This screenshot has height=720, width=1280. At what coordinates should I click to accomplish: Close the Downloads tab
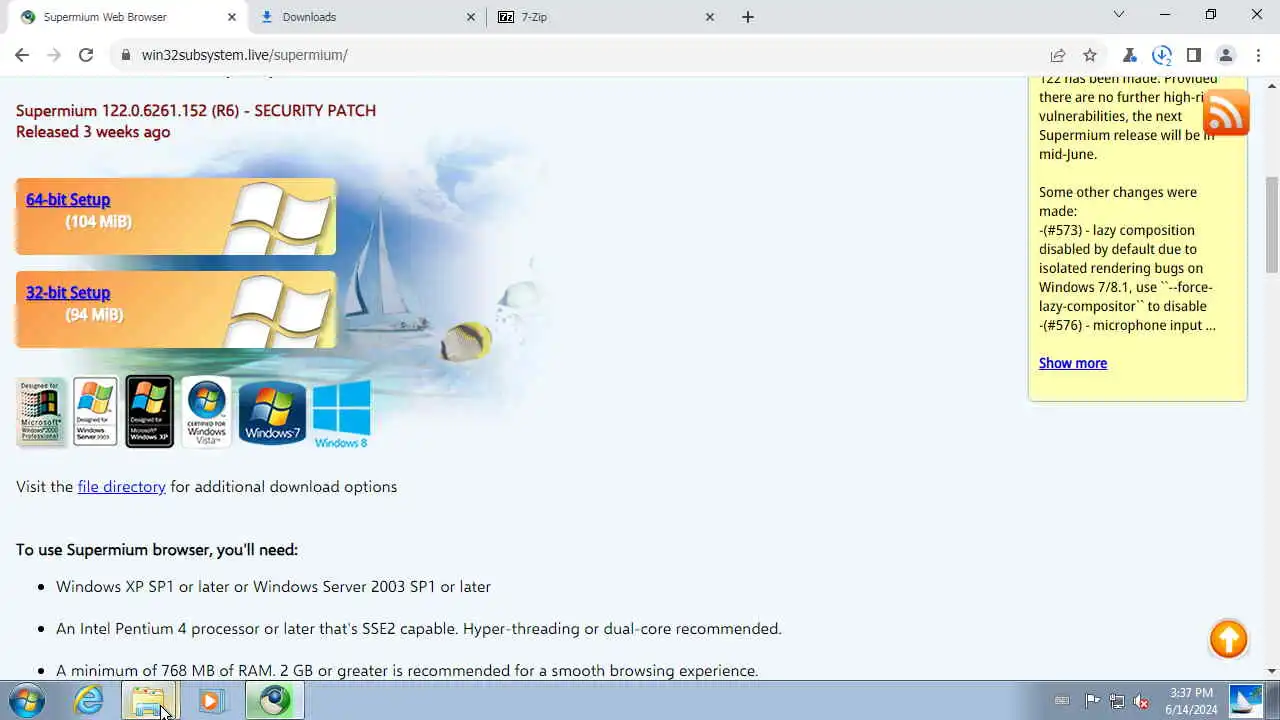point(471,17)
